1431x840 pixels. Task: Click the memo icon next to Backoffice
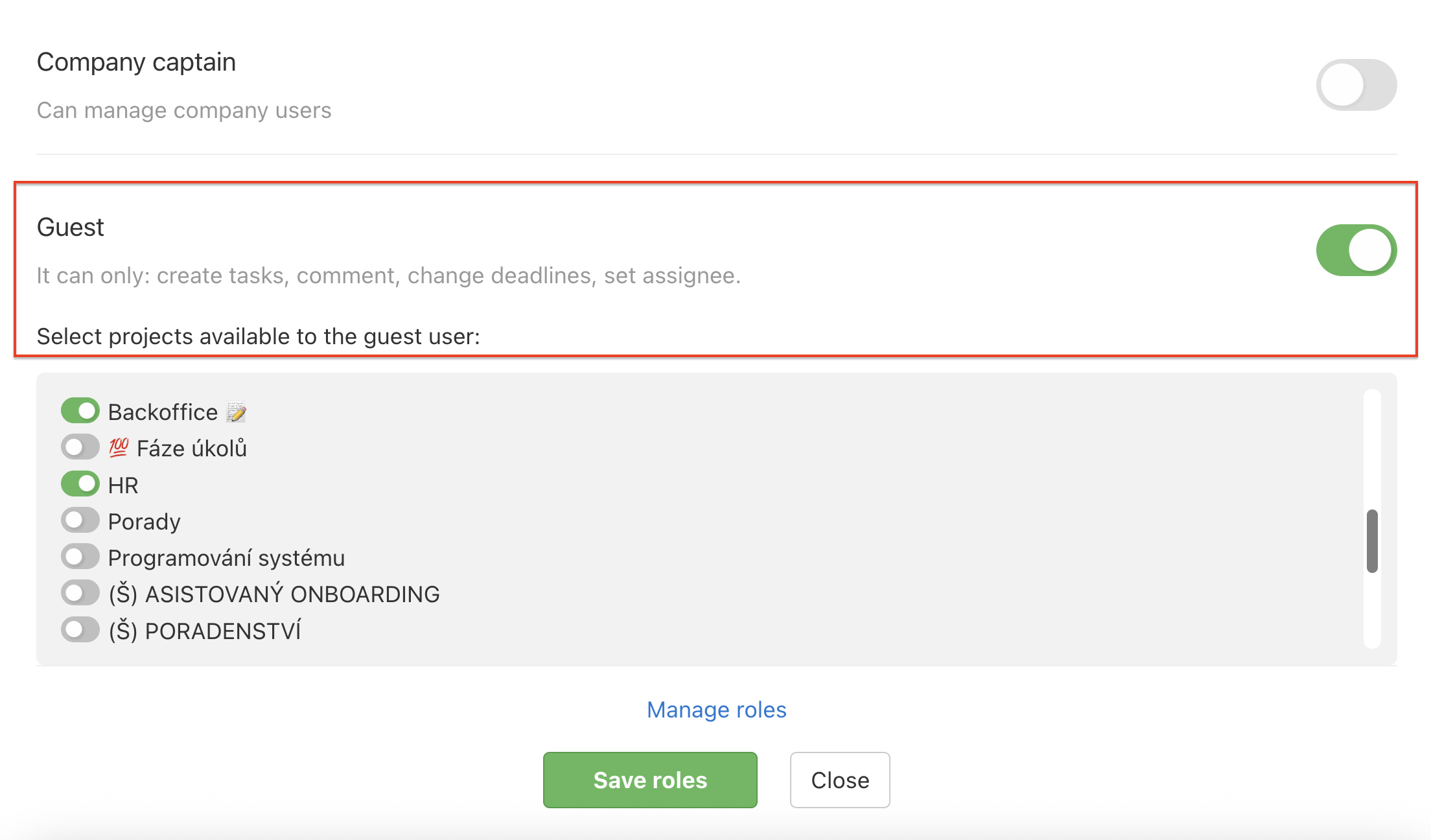tap(236, 412)
